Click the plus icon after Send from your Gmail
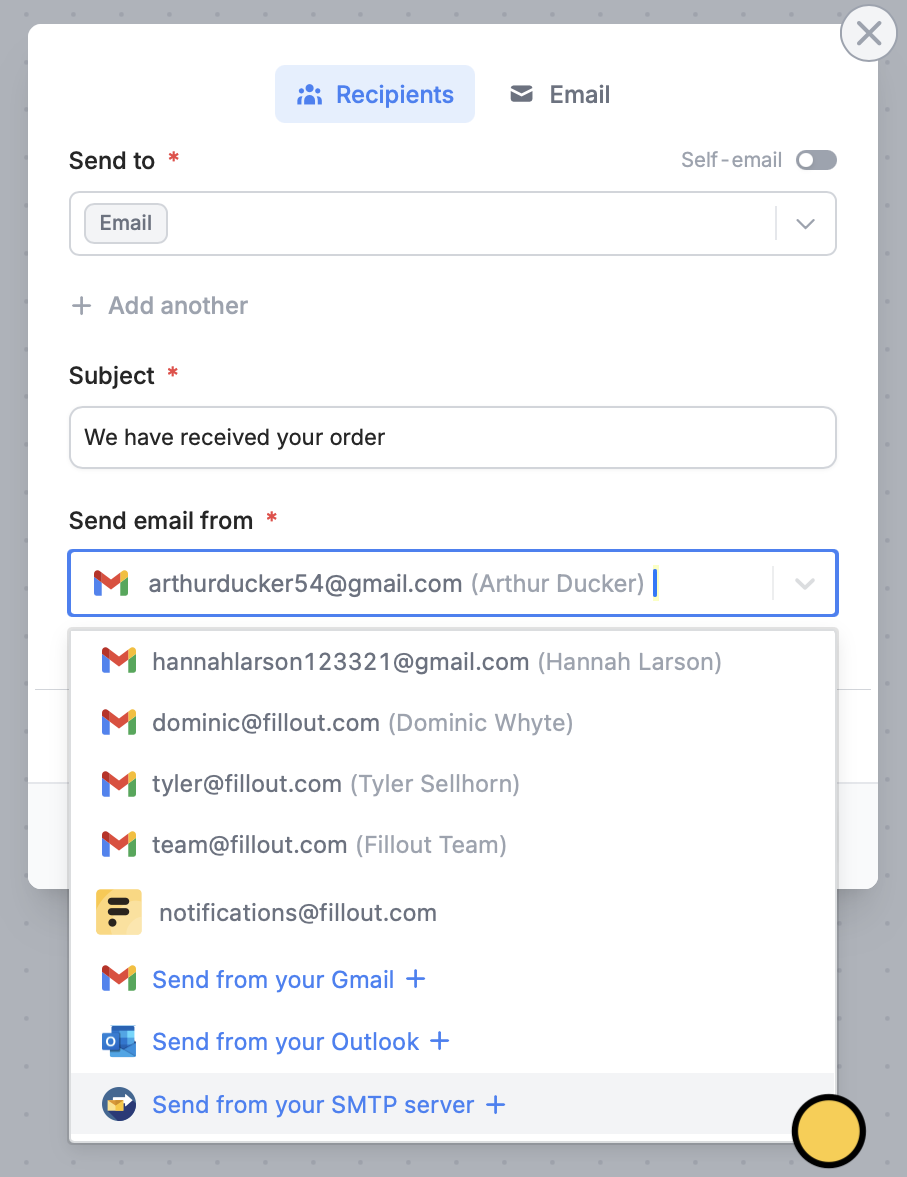 click(x=415, y=979)
